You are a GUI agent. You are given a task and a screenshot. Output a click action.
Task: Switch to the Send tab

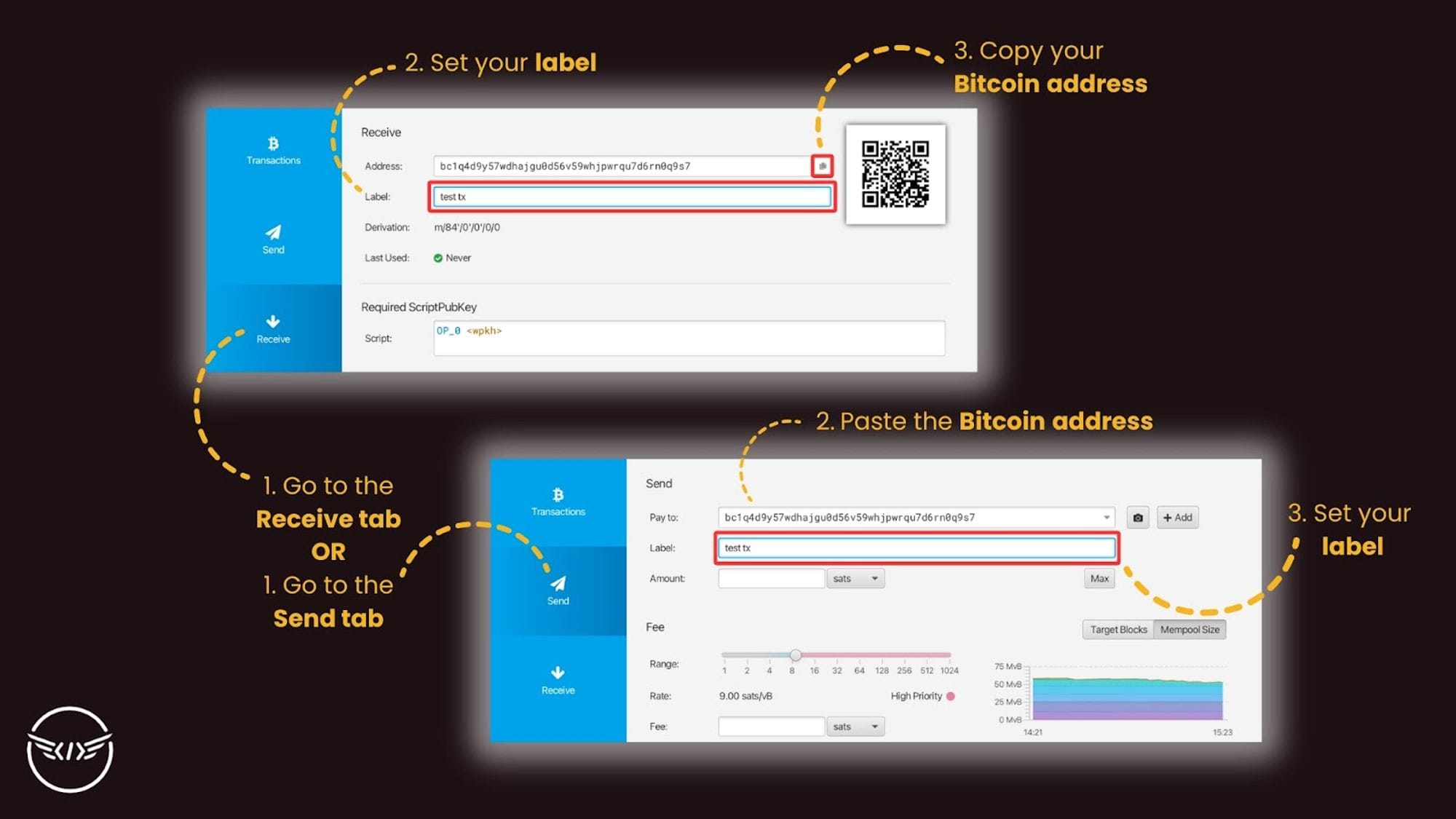557,589
